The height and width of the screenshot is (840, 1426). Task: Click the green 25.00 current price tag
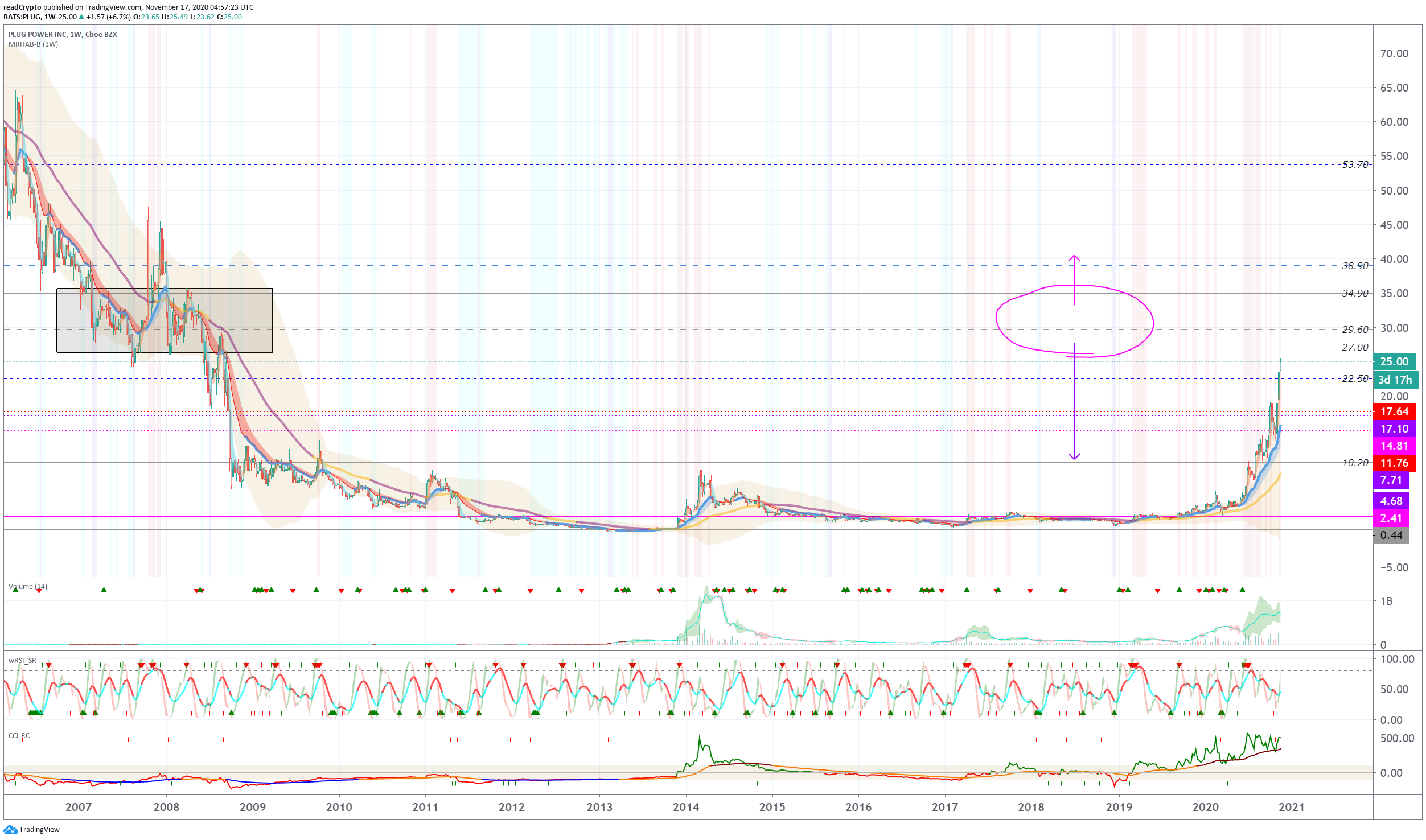point(1394,362)
